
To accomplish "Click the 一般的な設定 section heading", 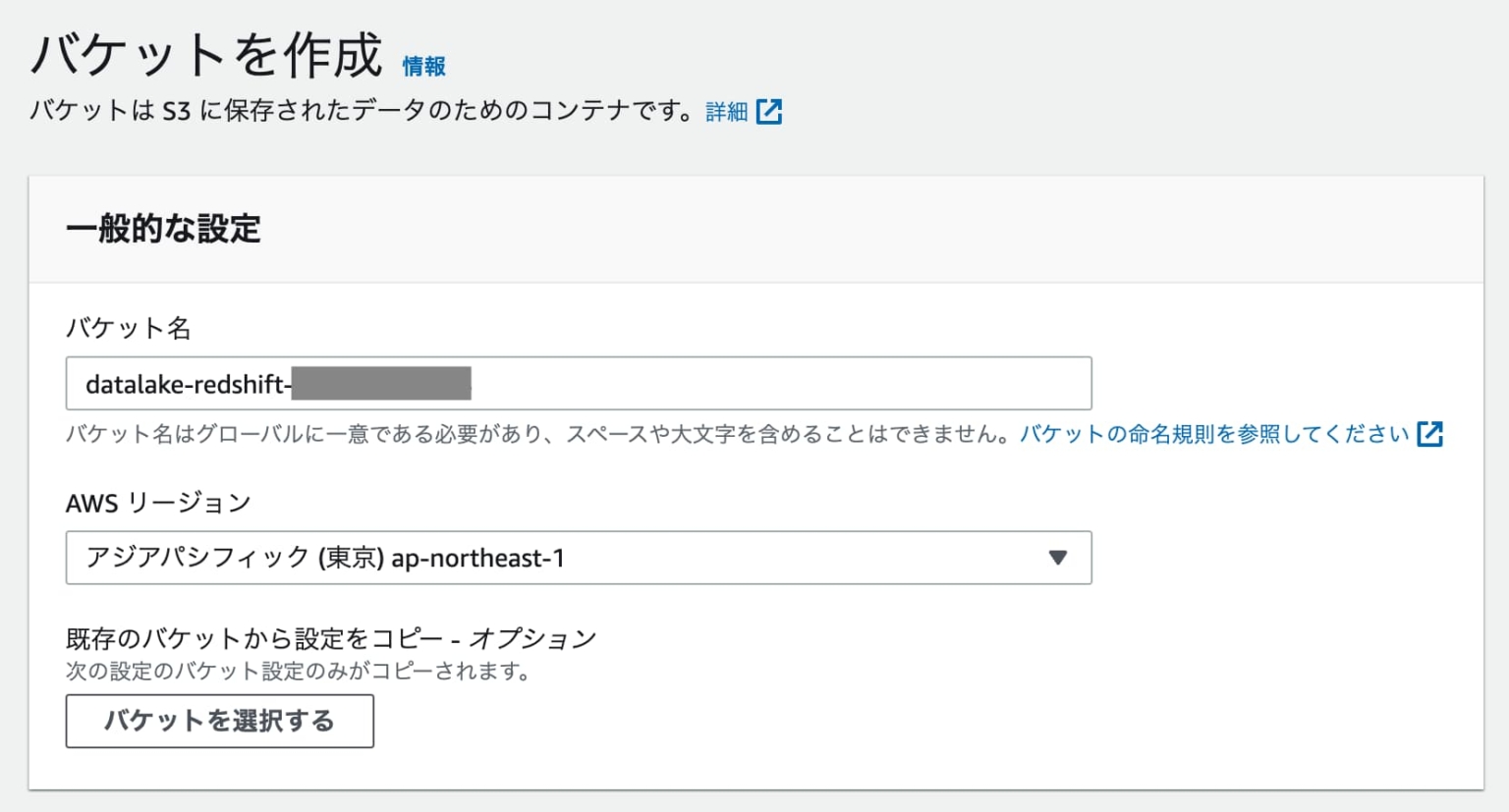I will coord(163,229).
